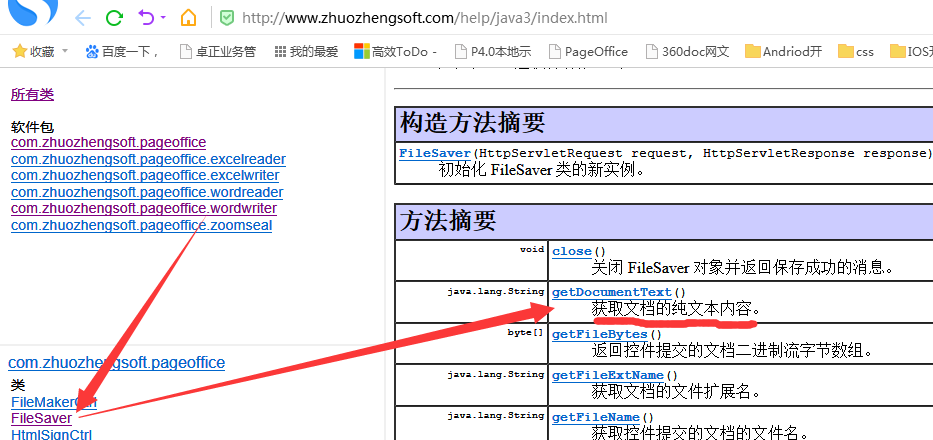Open the dropdown arrow beside the undo icon

[x=163, y=18]
